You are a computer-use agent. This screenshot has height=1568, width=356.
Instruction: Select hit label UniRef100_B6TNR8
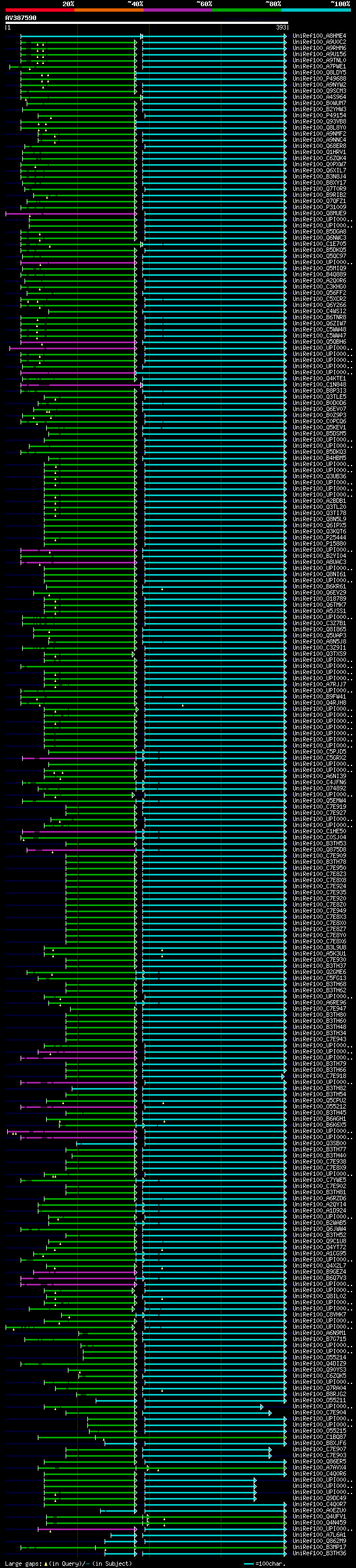point(319,317)
